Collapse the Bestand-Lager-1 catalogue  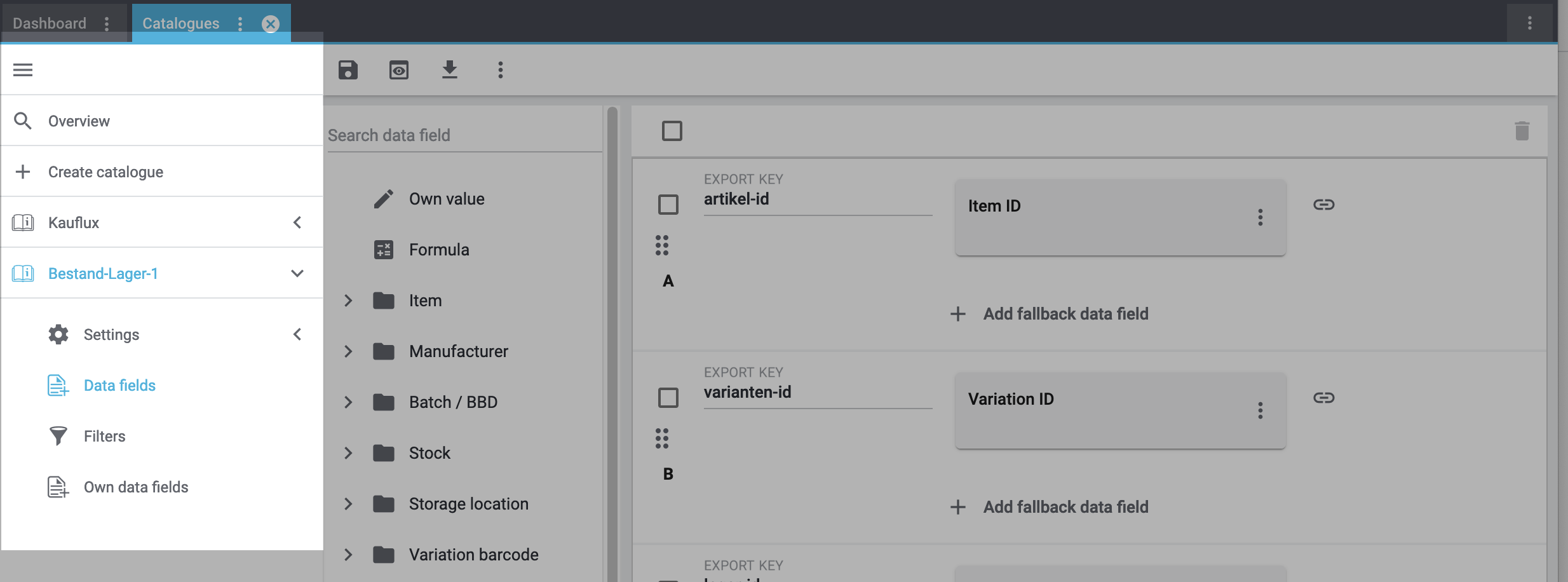tap(297, 274)
